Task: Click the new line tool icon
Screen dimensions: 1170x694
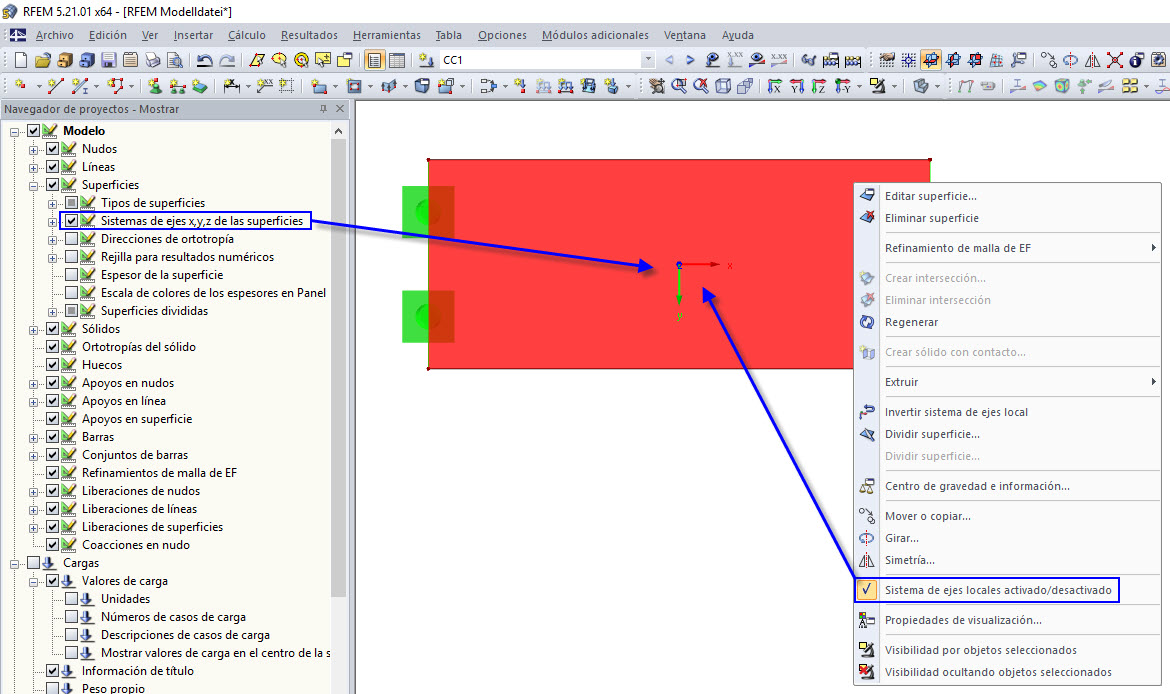Action: tap(54, 87)
